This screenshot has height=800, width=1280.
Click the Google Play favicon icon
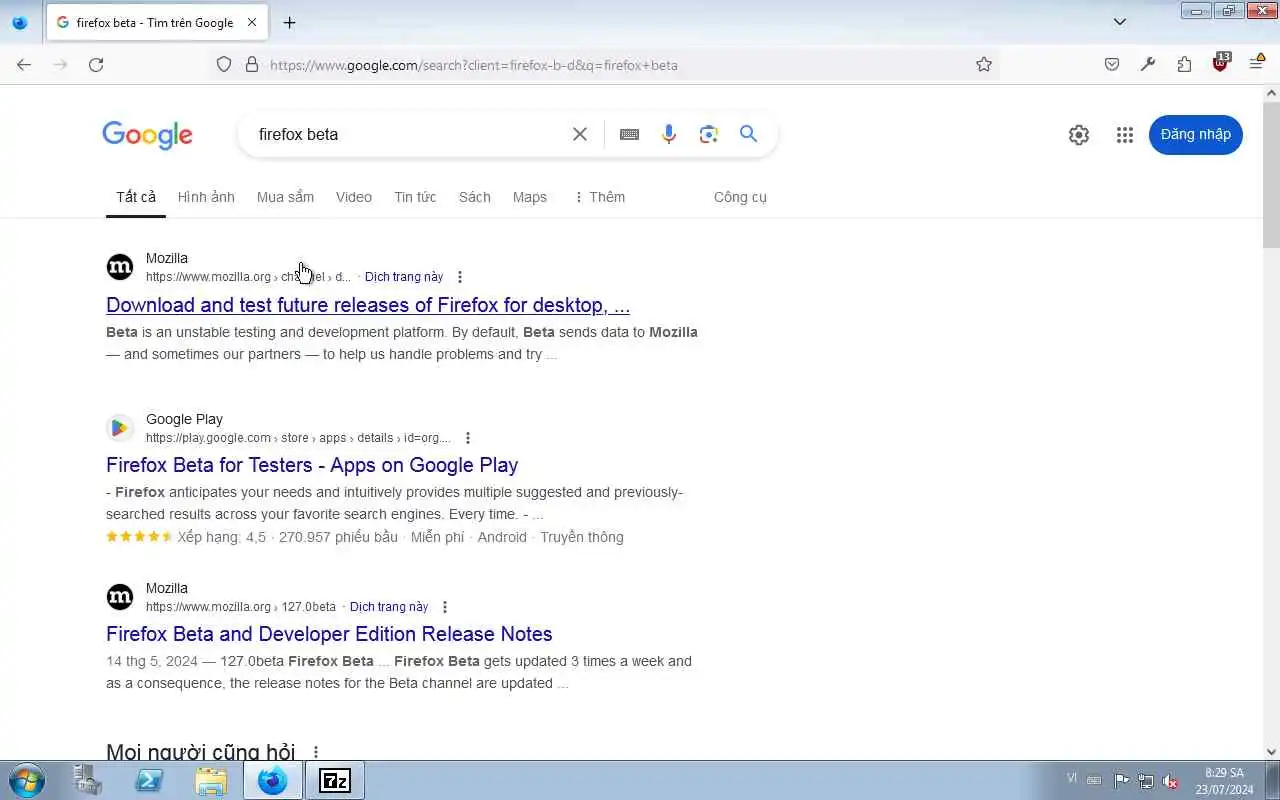click(120, 428)
